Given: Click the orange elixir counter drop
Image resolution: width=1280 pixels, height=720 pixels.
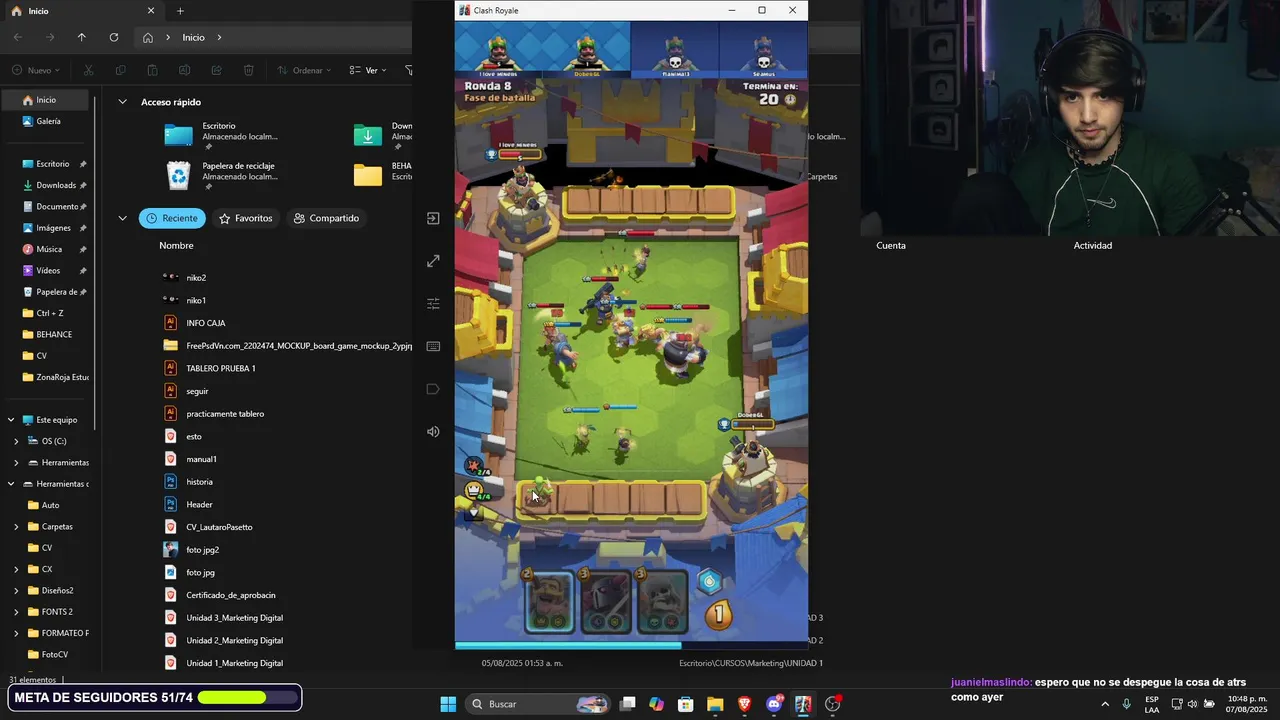Looking at the screenshot, I should pos(718,614).
